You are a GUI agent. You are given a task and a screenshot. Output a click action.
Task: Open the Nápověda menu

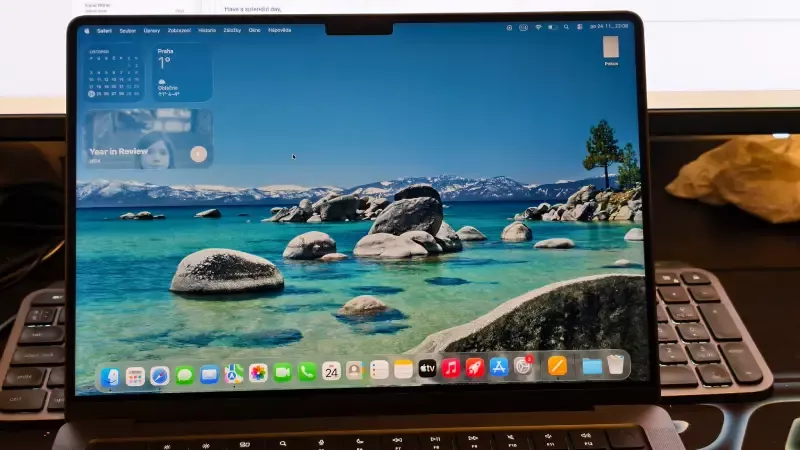(x=280, y=30)
